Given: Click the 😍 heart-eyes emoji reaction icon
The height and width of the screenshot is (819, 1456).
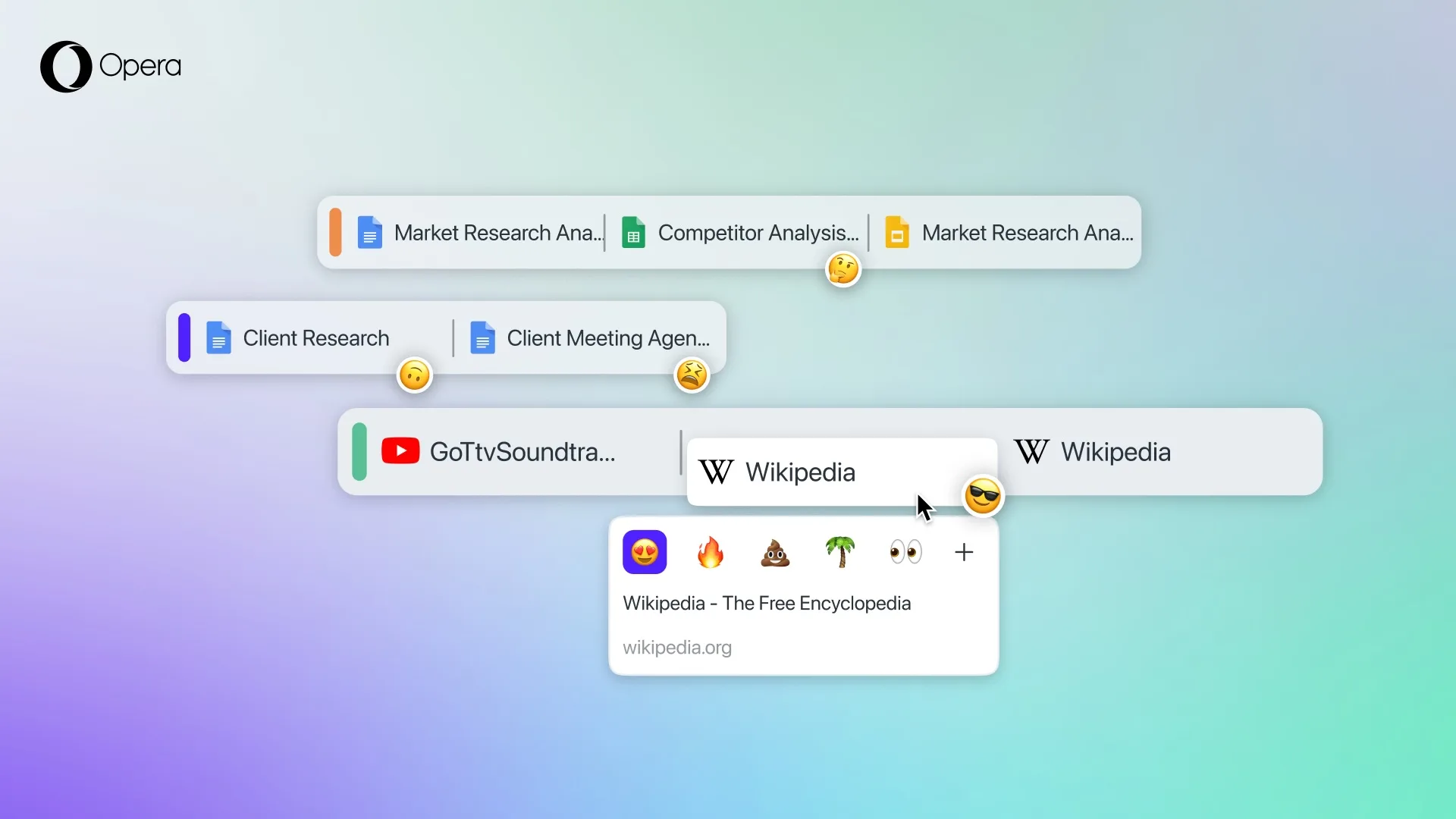Looking at the screenshot, I should [645, 553].
